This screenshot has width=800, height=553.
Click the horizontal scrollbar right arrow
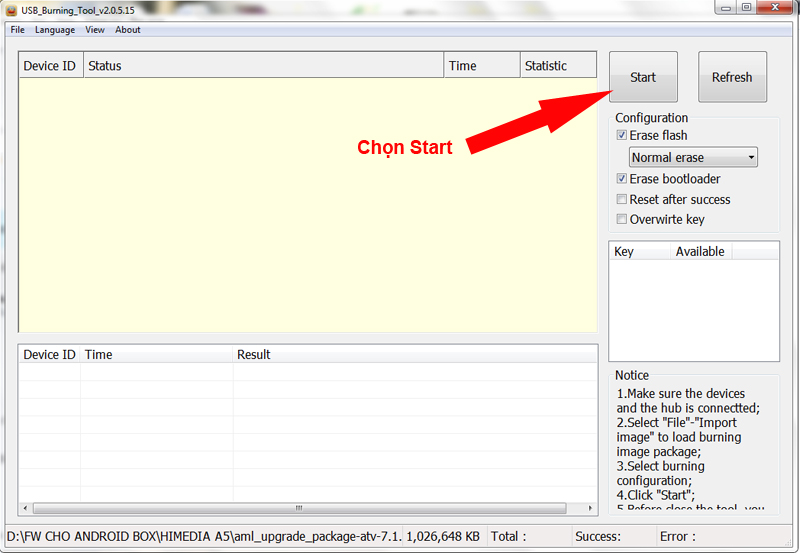[x=590, y=508]
